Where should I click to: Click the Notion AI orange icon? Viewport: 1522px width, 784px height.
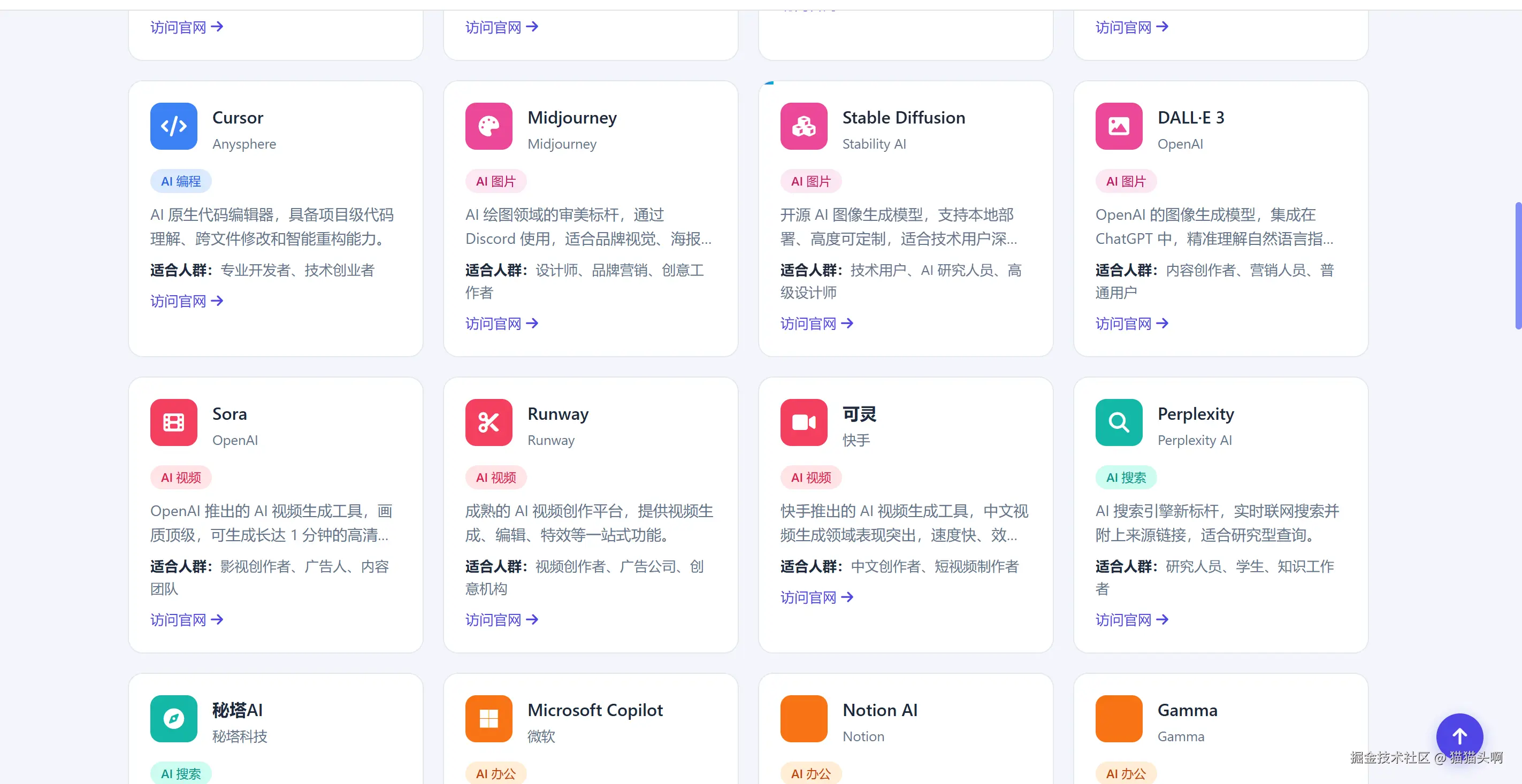tap(804, 718)
